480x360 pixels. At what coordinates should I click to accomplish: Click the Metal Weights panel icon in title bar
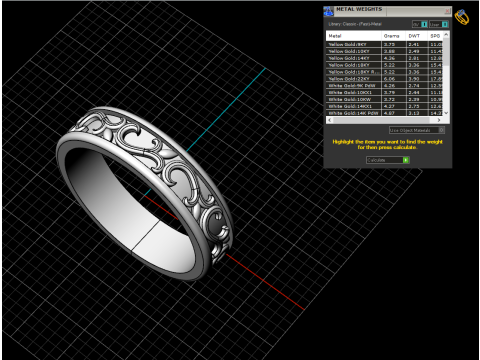(x=328, y=11)
